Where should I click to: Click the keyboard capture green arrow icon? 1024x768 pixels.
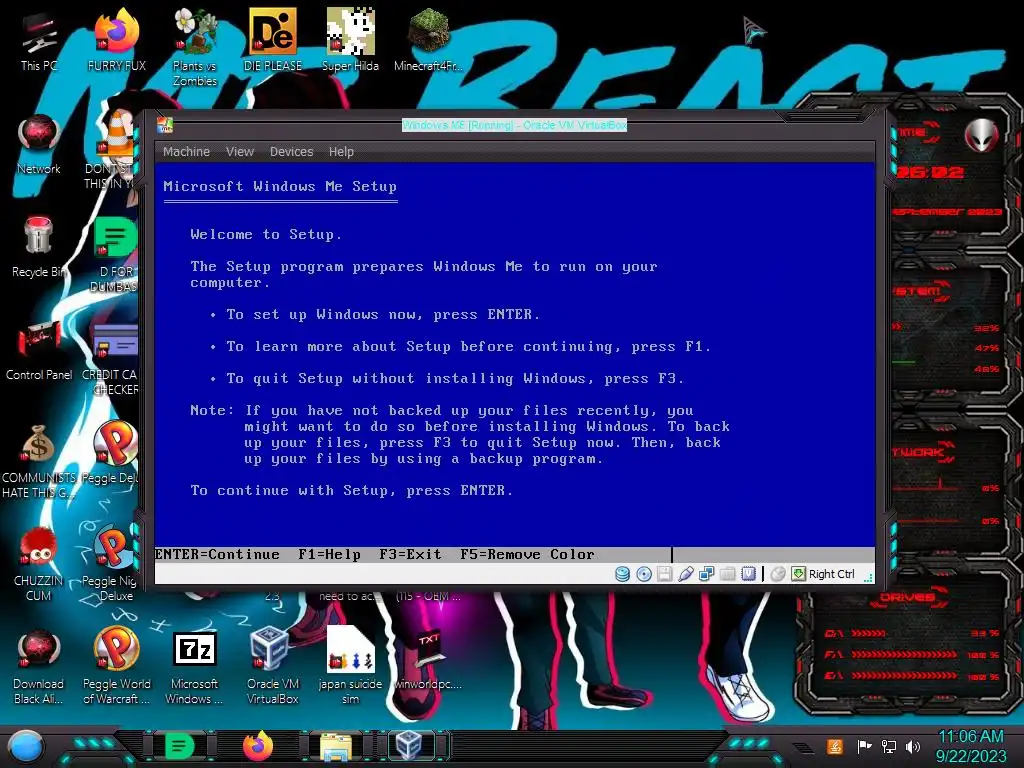[798, 574]
